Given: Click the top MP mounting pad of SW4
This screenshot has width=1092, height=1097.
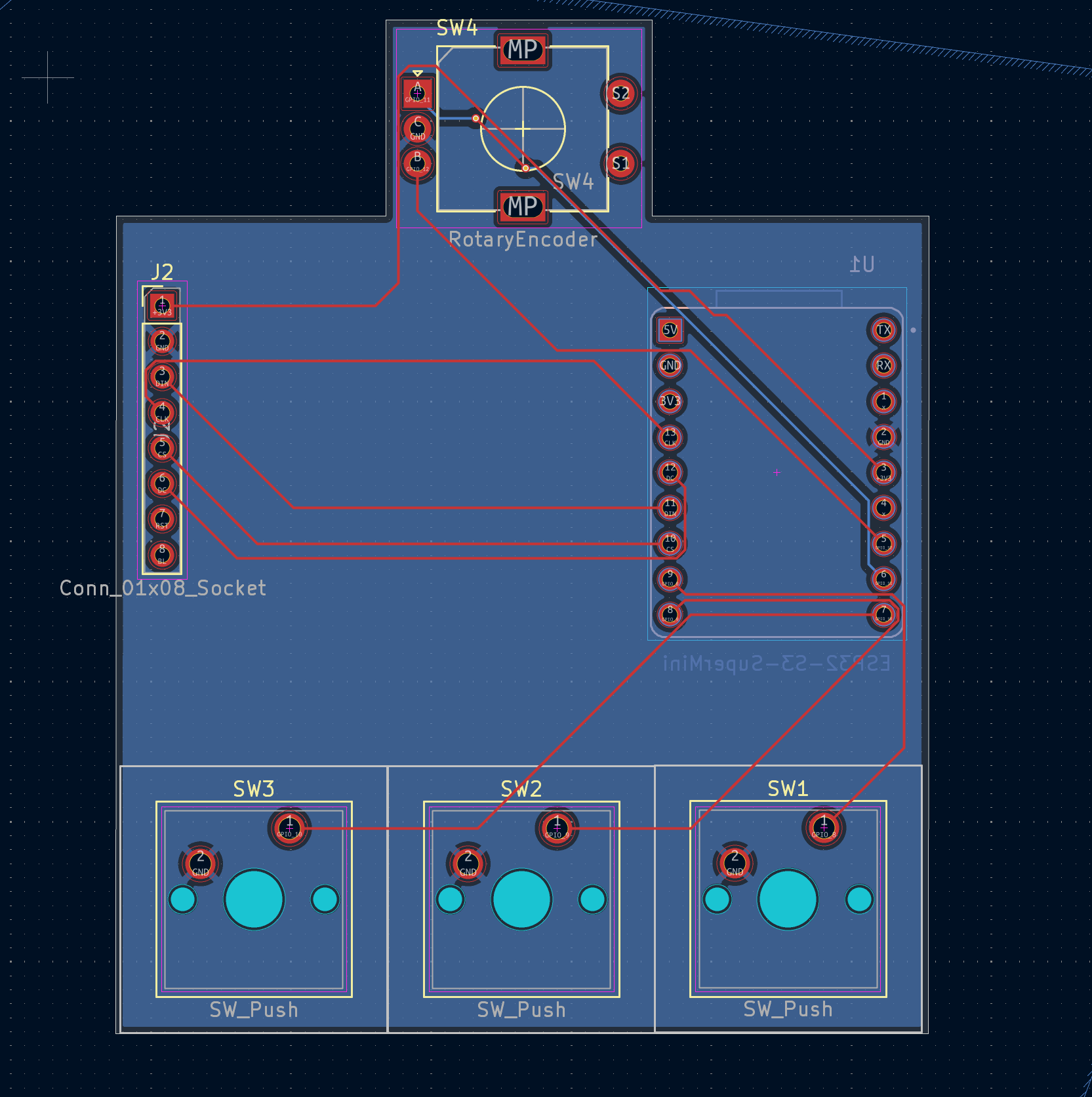Looking at the screenshot, I should point(523,50).
